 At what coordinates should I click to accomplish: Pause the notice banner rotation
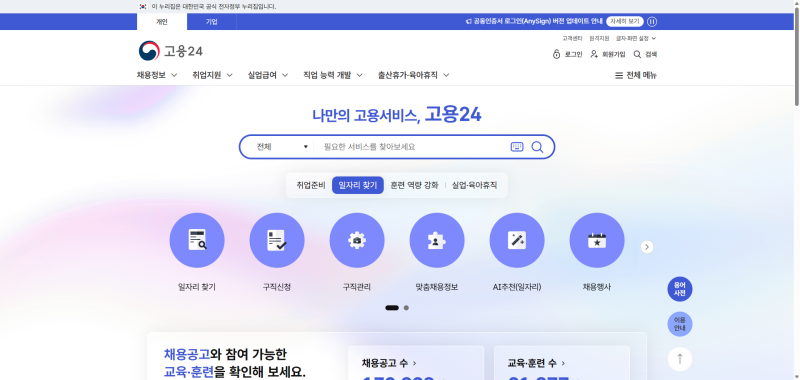652,21
